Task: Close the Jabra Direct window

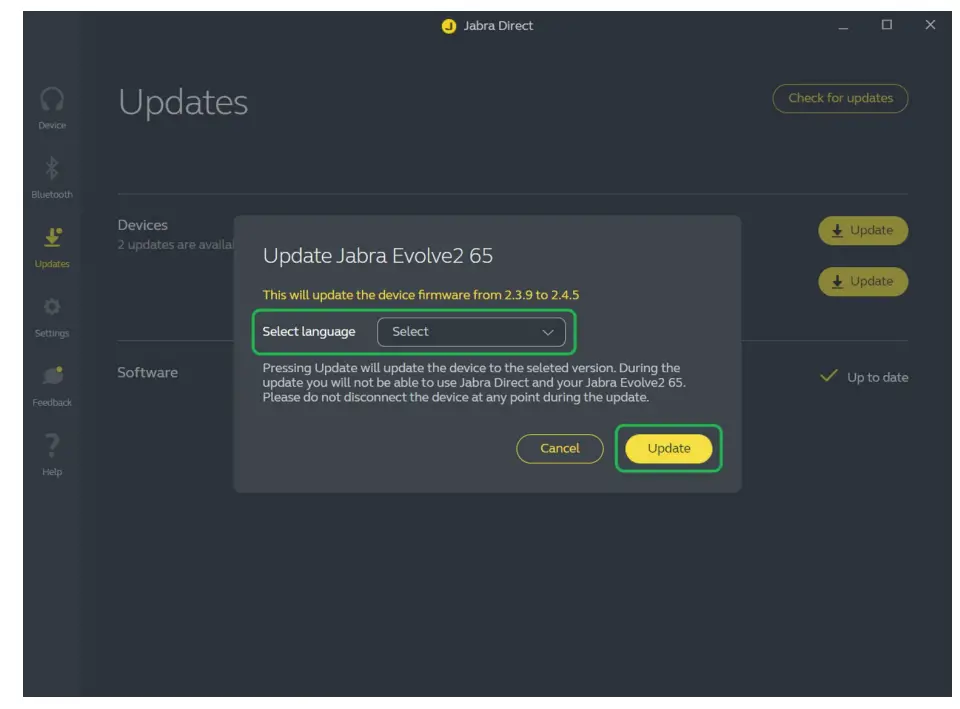Action: [x=929, y=24]
